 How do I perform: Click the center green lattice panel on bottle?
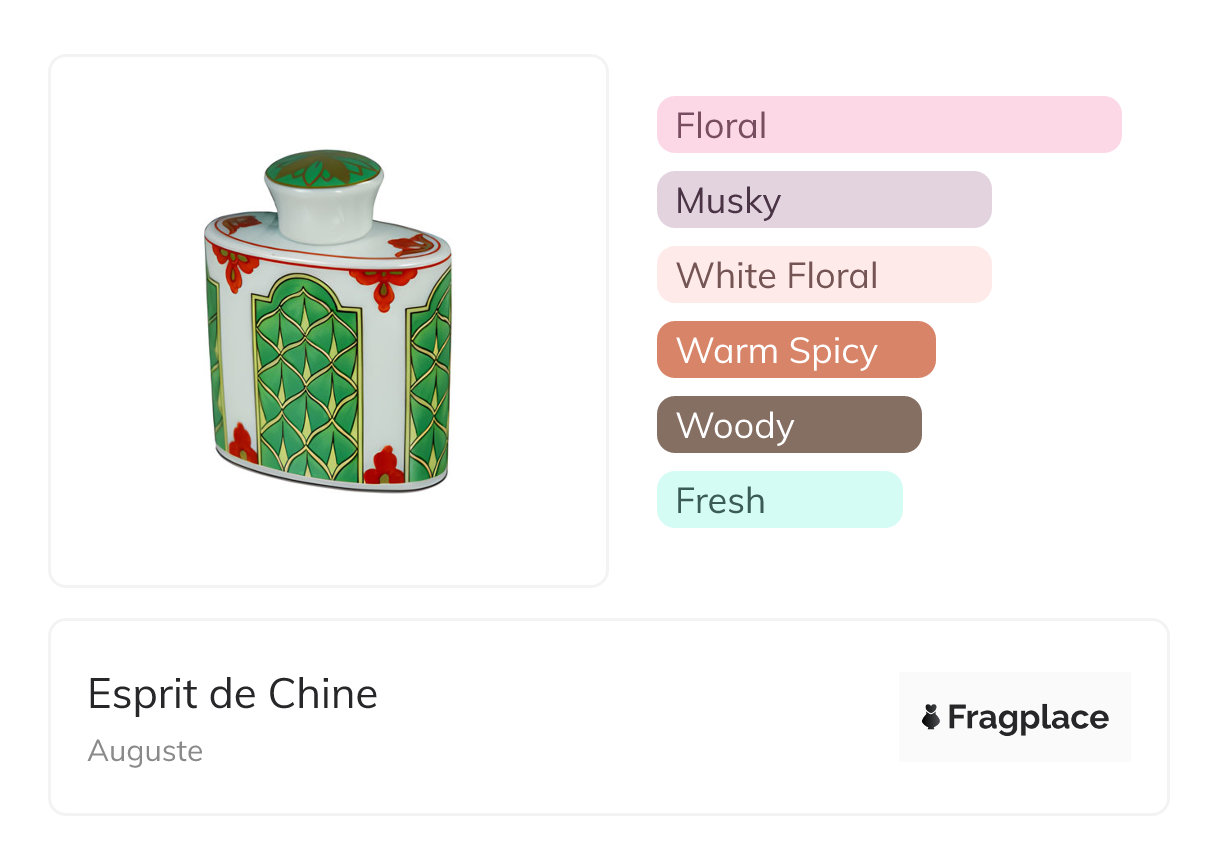[x=306, y=377]
